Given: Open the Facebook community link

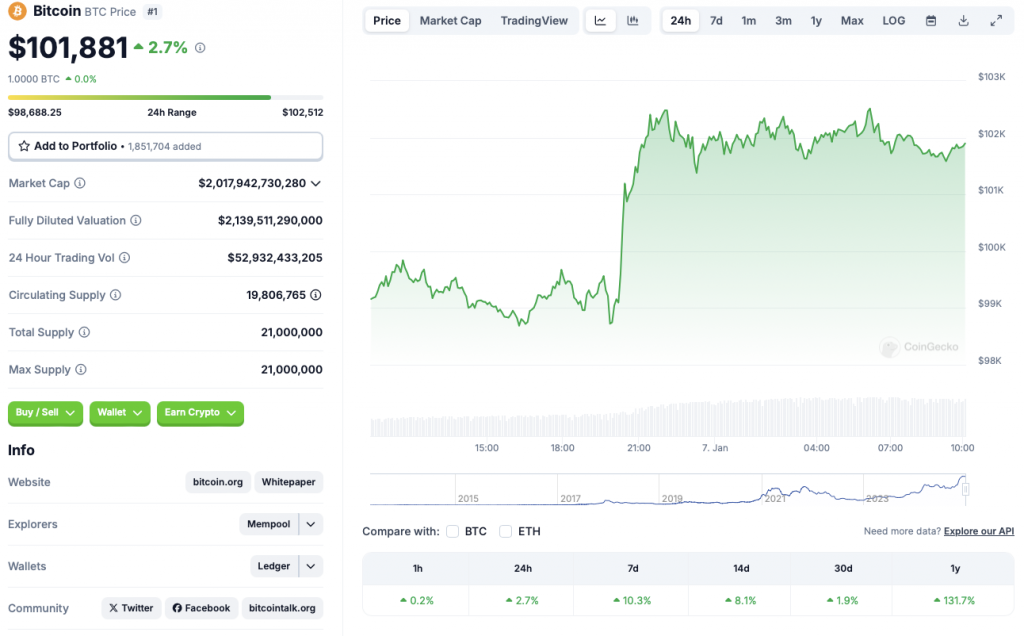Looking at the screenshot, I should click(x=201, y=608).
